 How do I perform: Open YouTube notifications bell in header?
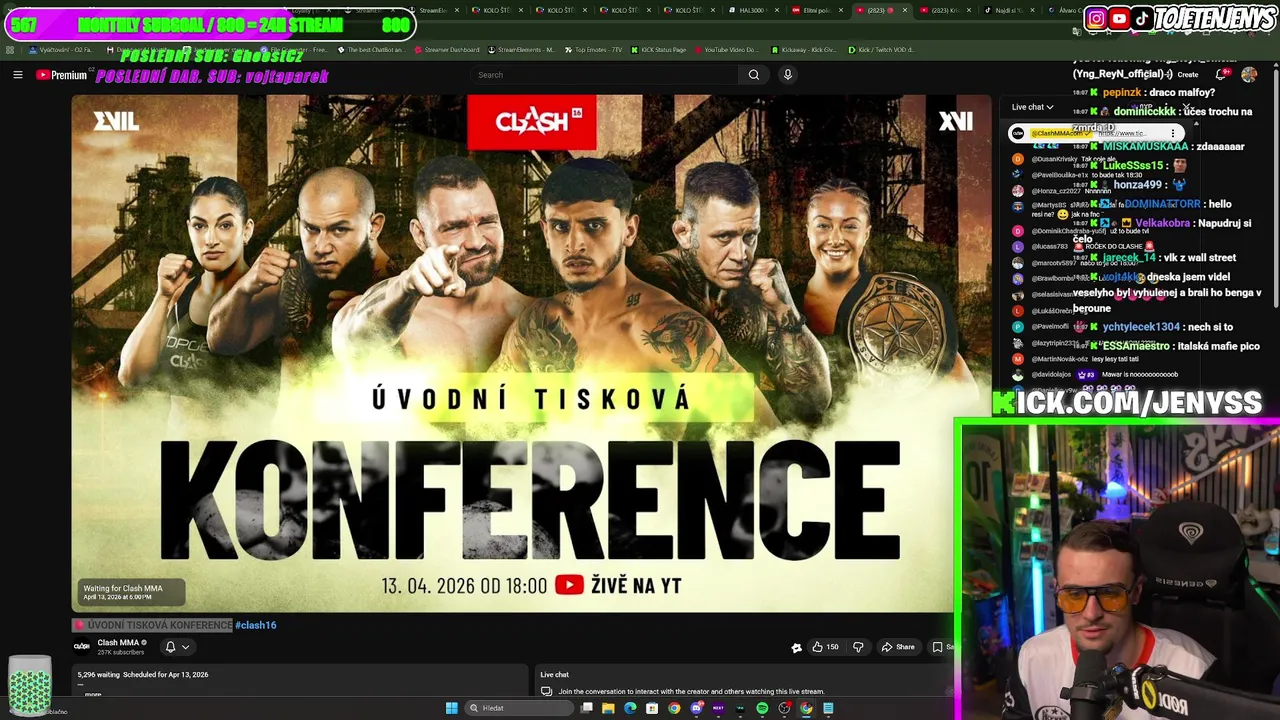tap(1221, 74)
